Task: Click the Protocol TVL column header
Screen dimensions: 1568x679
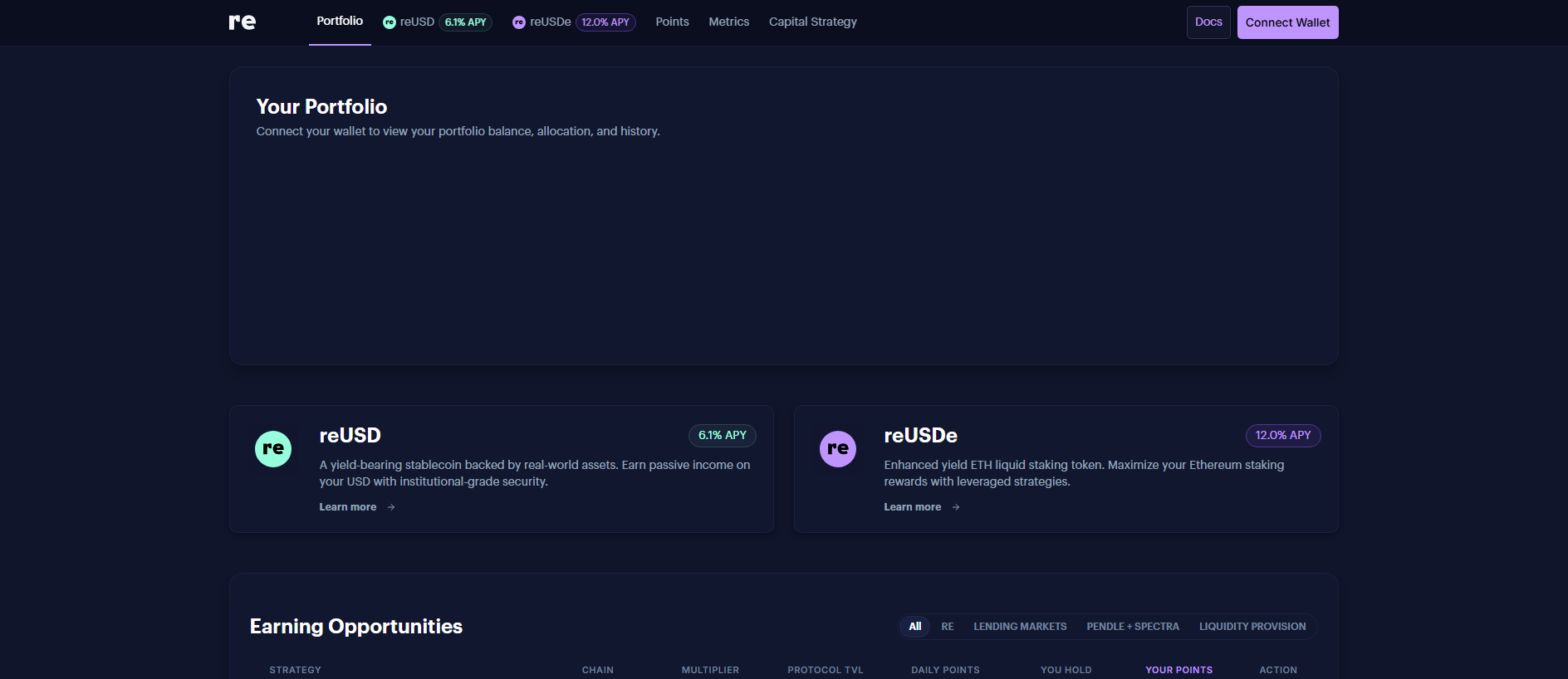Action: 826,670
